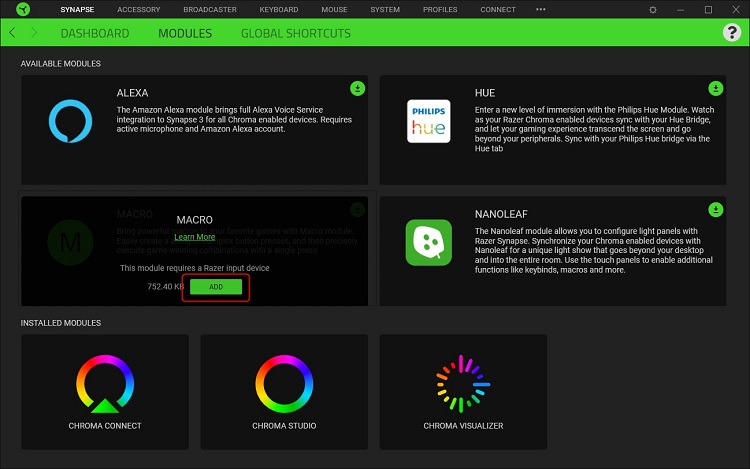The height and width of the screenshot is (469, 750).
Task: Click the Available Modules heading
Action: pyautogui.click(x=60, y=64)
